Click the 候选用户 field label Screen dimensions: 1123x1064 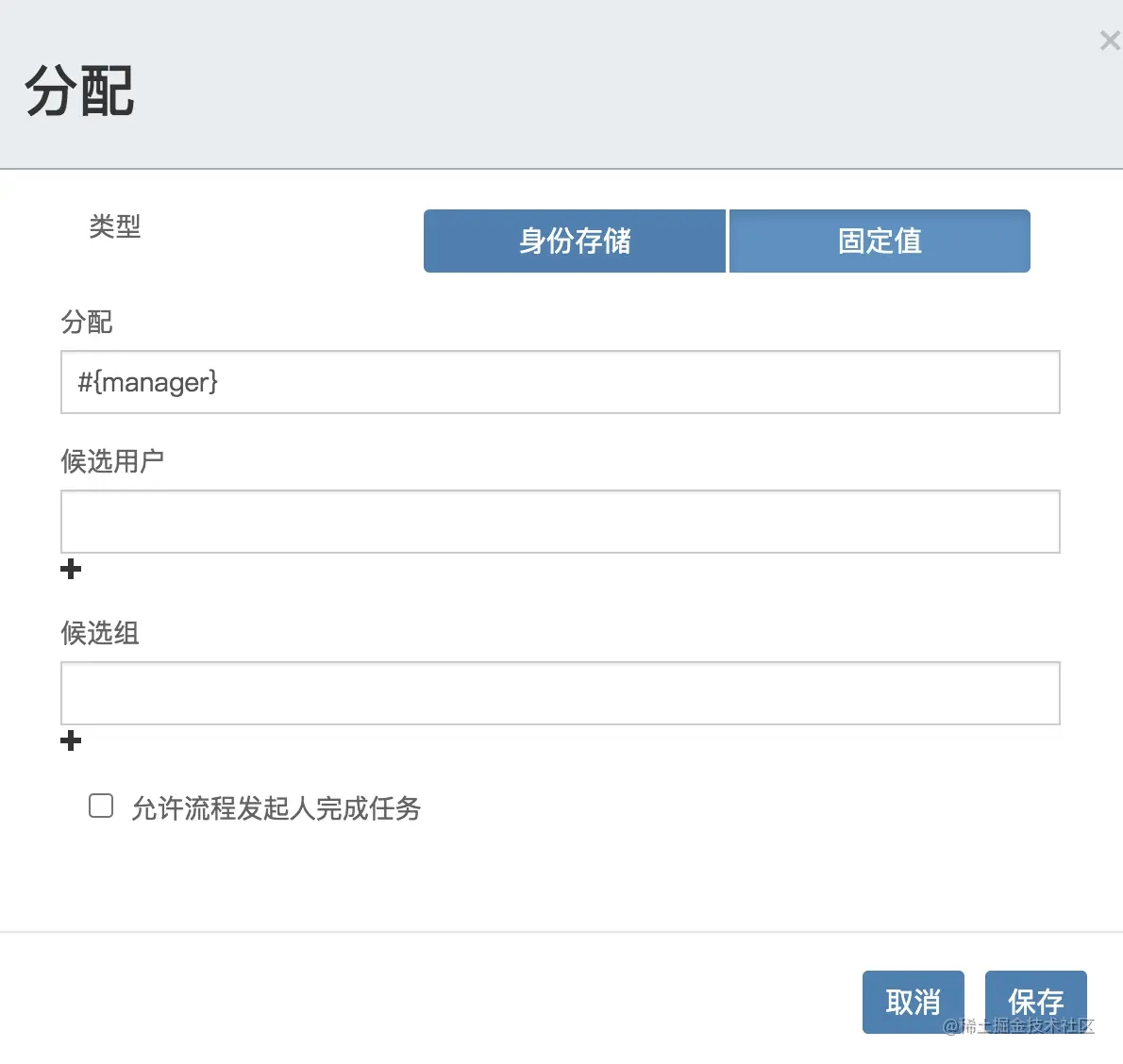point(112,461)
